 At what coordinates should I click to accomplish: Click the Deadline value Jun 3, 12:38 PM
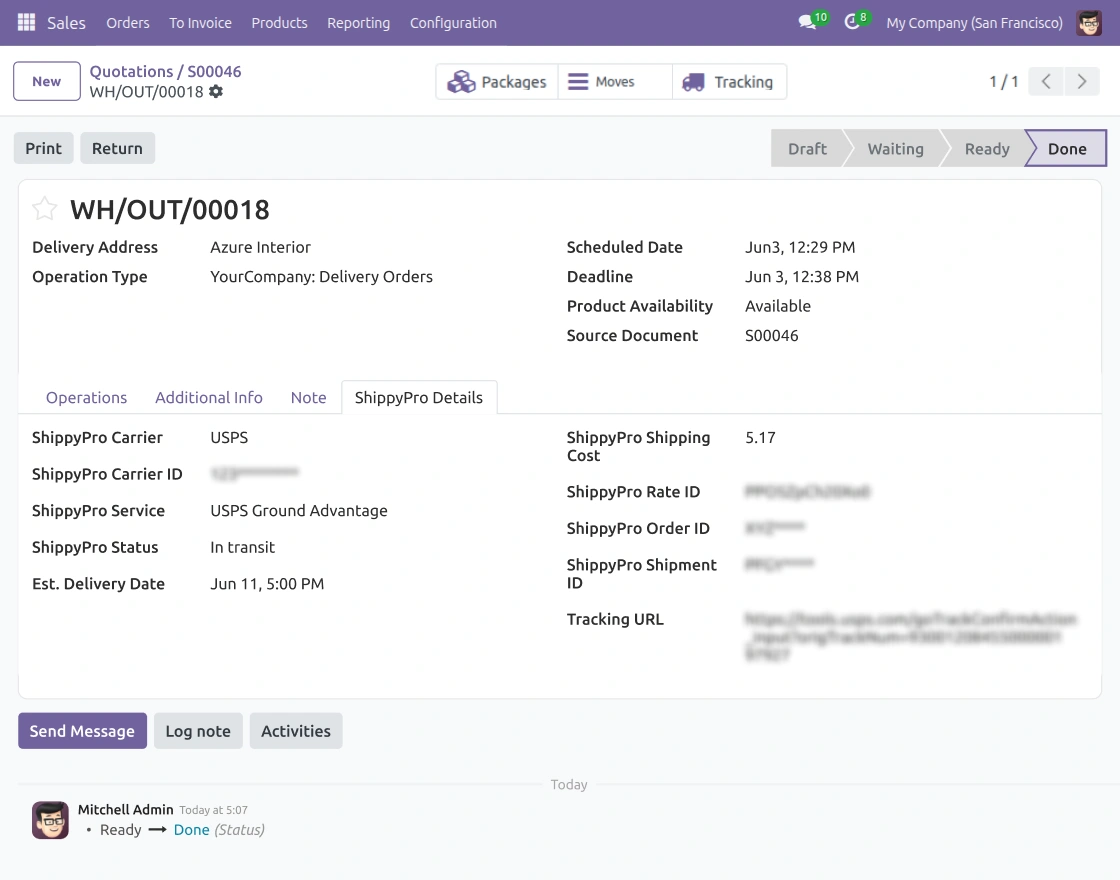802,276
